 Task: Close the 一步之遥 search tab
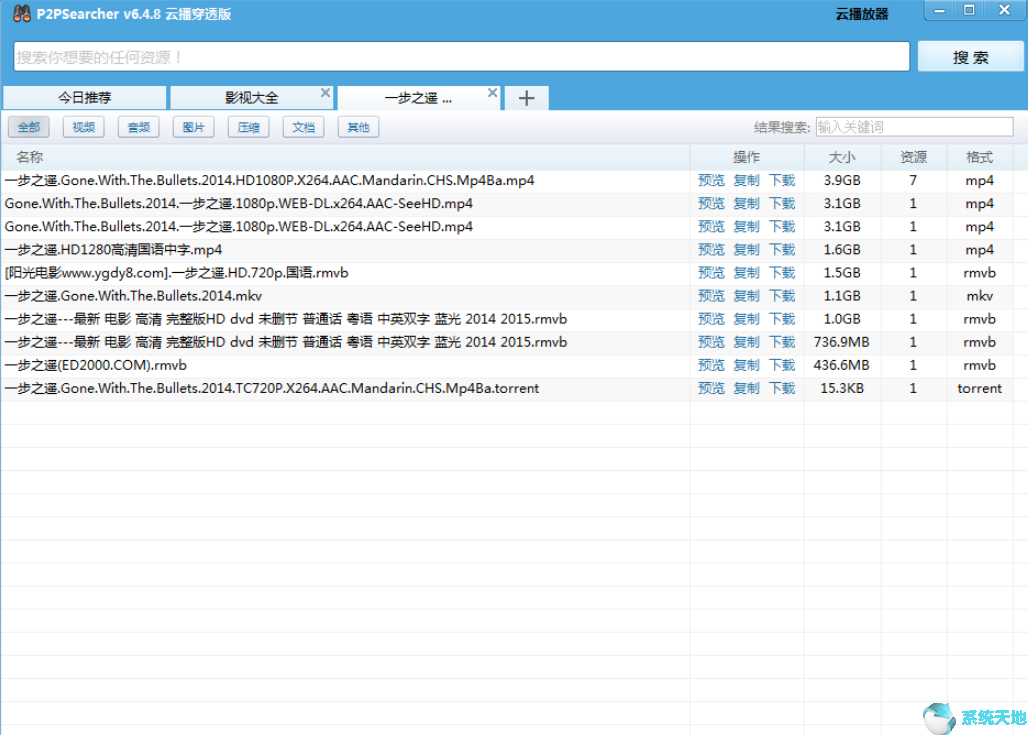tap(492, 93)
